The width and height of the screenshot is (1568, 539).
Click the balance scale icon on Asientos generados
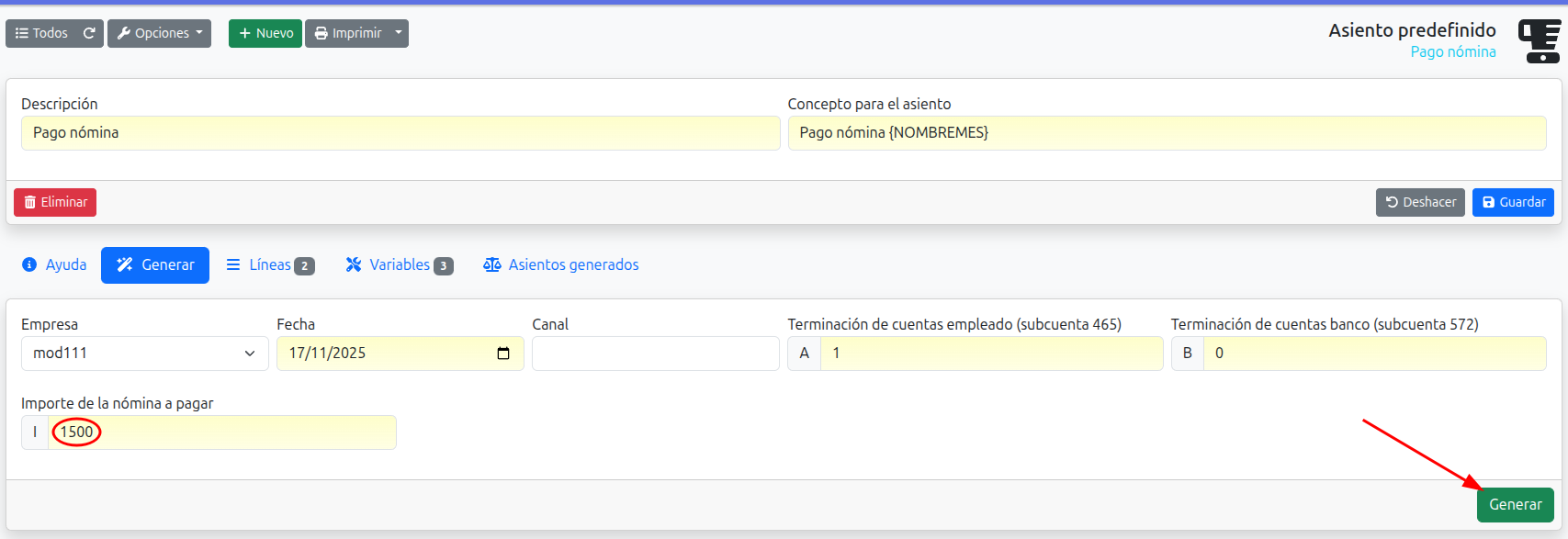492,265
